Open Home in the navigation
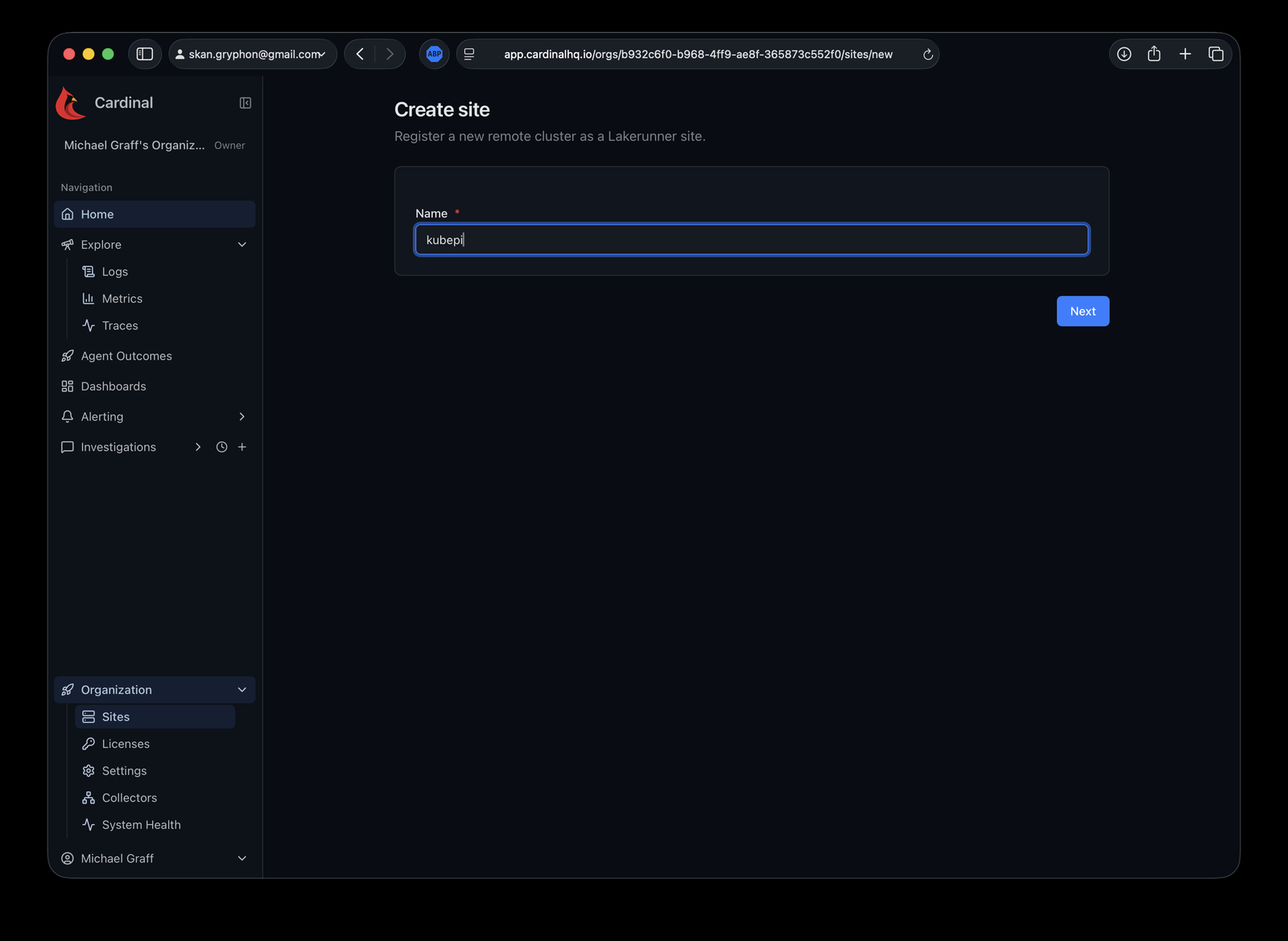The image size is (1288, 941). [155, 214]
